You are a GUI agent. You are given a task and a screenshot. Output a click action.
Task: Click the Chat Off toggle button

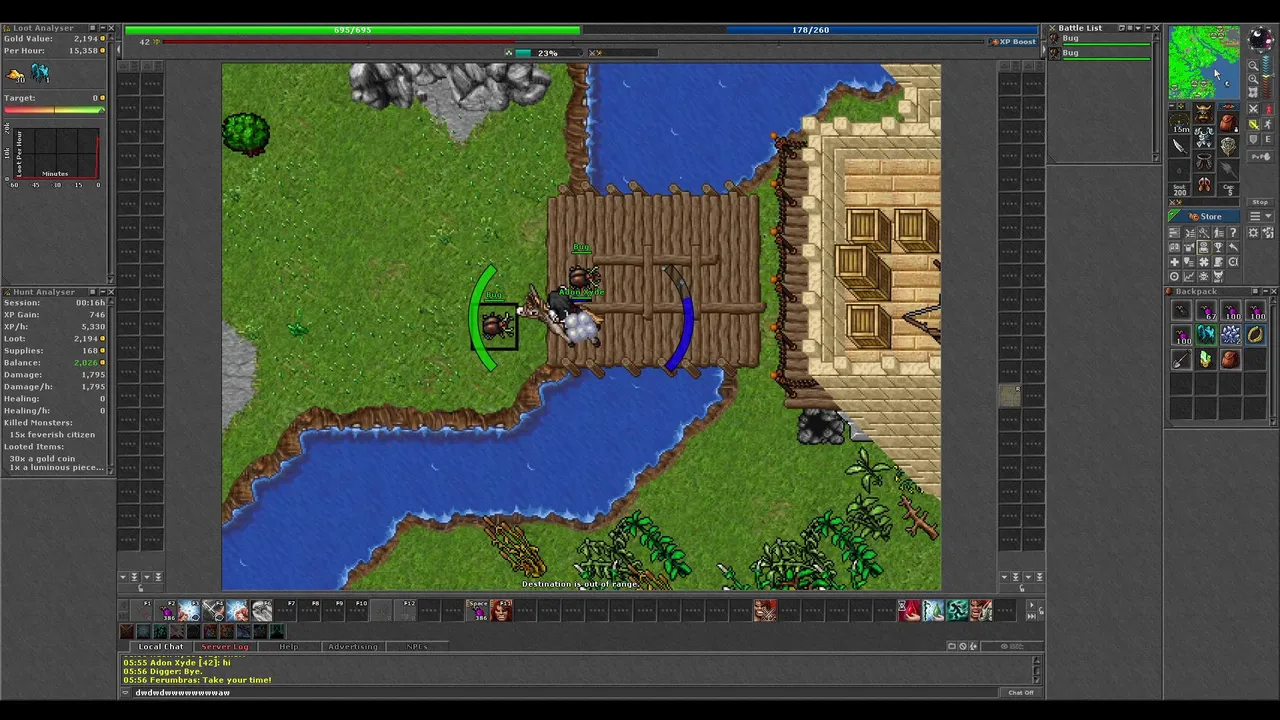coord(1020,692)
